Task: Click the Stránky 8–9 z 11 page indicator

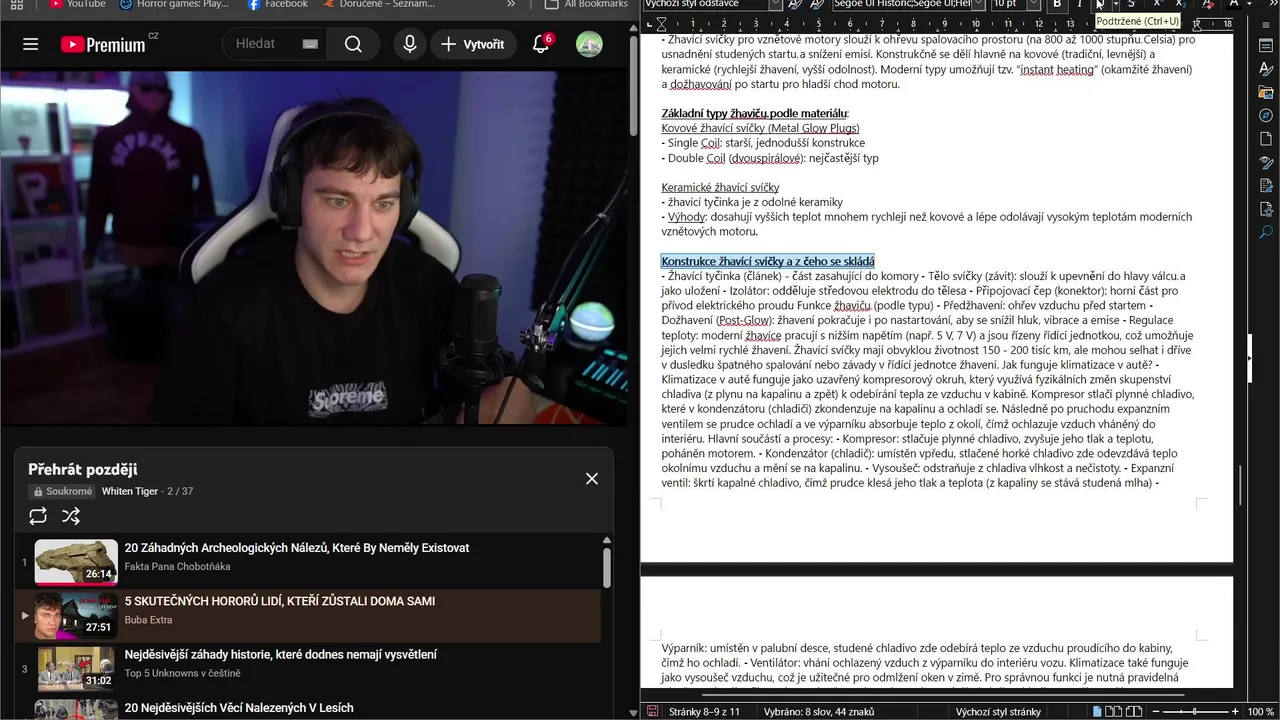Action: tap(705, 712)
